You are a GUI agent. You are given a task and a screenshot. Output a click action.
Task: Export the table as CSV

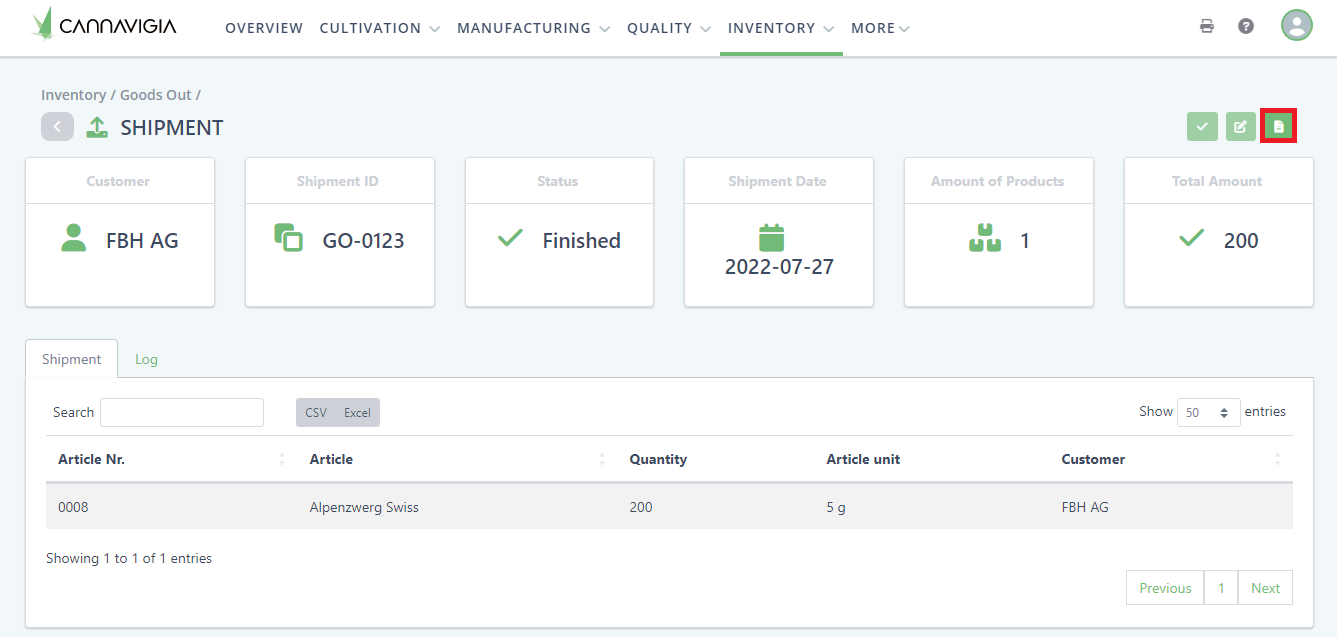tap(316, 413)
